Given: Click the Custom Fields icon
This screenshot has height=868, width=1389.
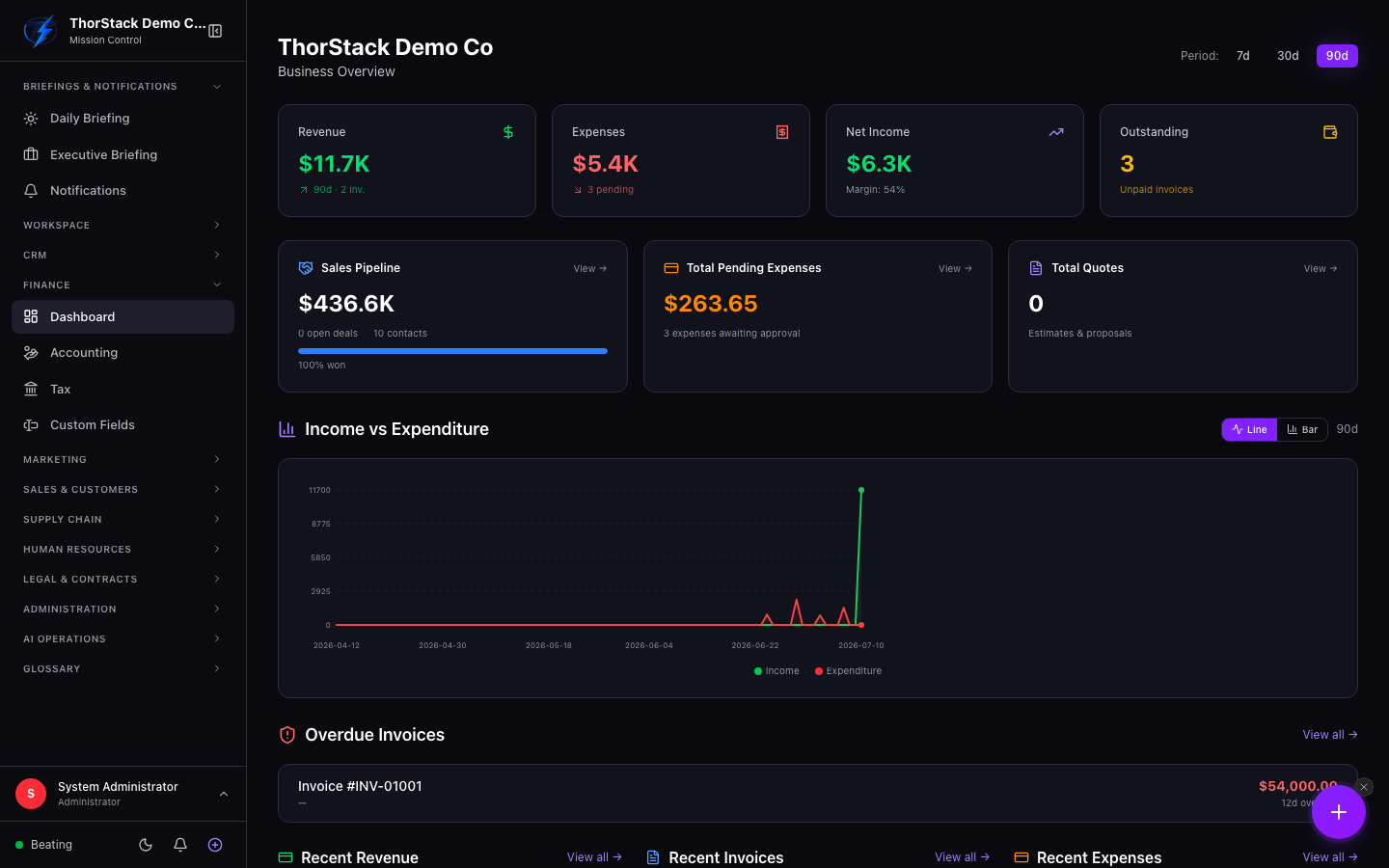Looking at the screenshot, I should pyautogui.click(x=31, y=425).
